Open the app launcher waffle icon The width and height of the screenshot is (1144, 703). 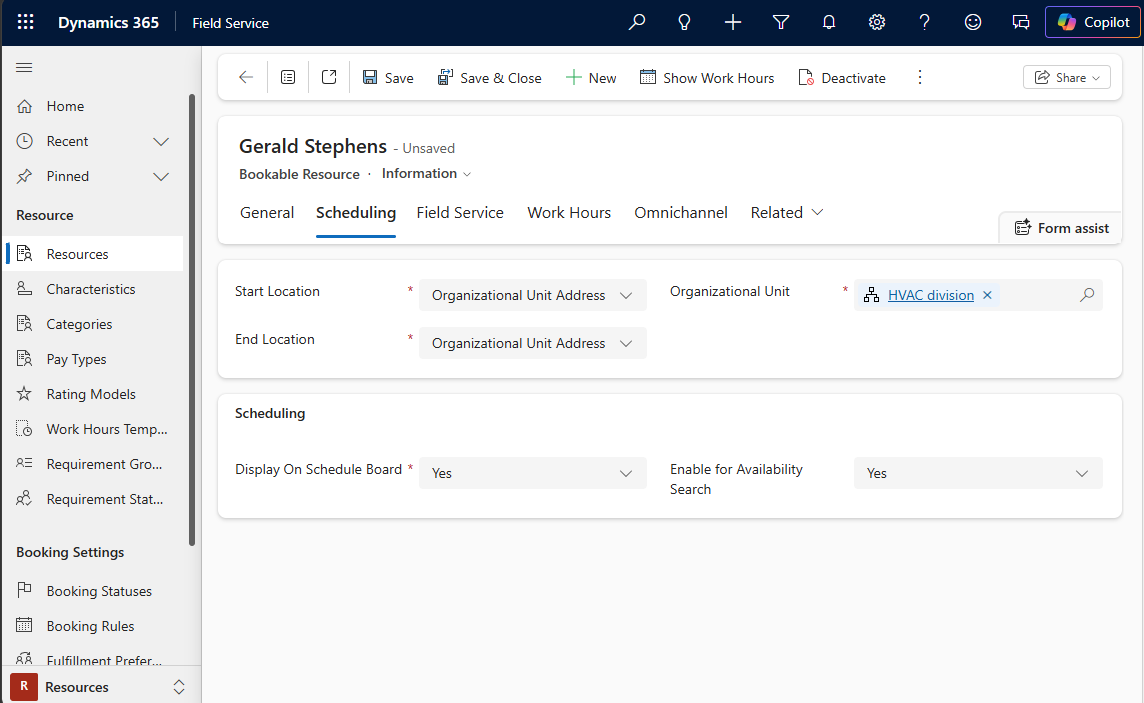26,22
